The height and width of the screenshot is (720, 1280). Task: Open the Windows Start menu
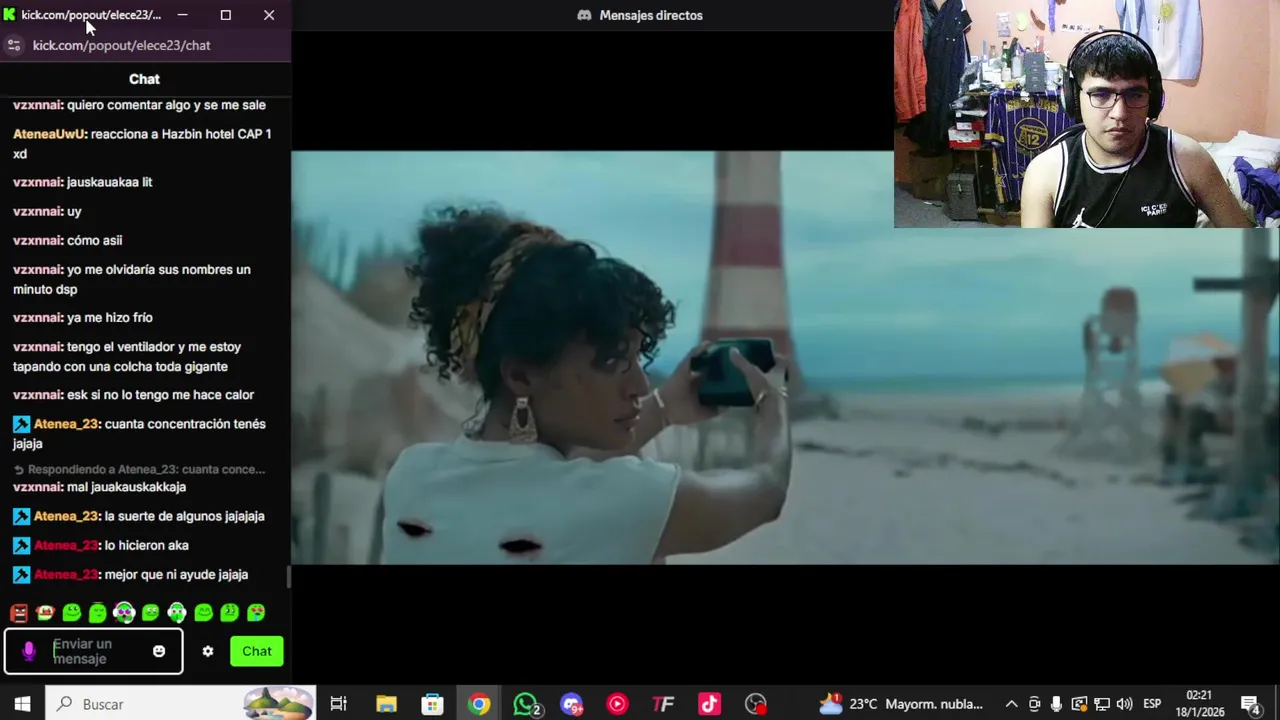(x=22, y=704)
